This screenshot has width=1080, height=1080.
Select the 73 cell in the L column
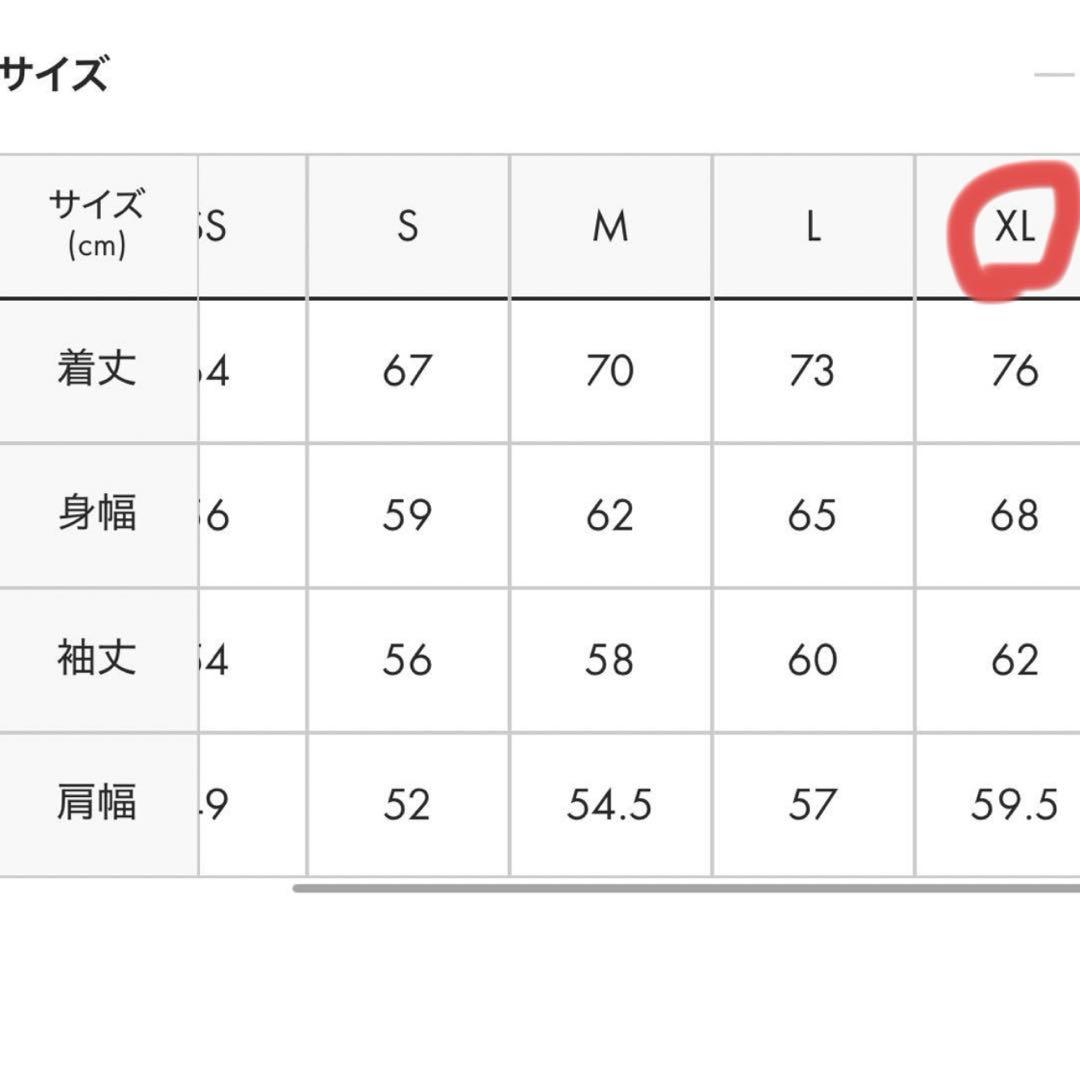coord(812,371)
